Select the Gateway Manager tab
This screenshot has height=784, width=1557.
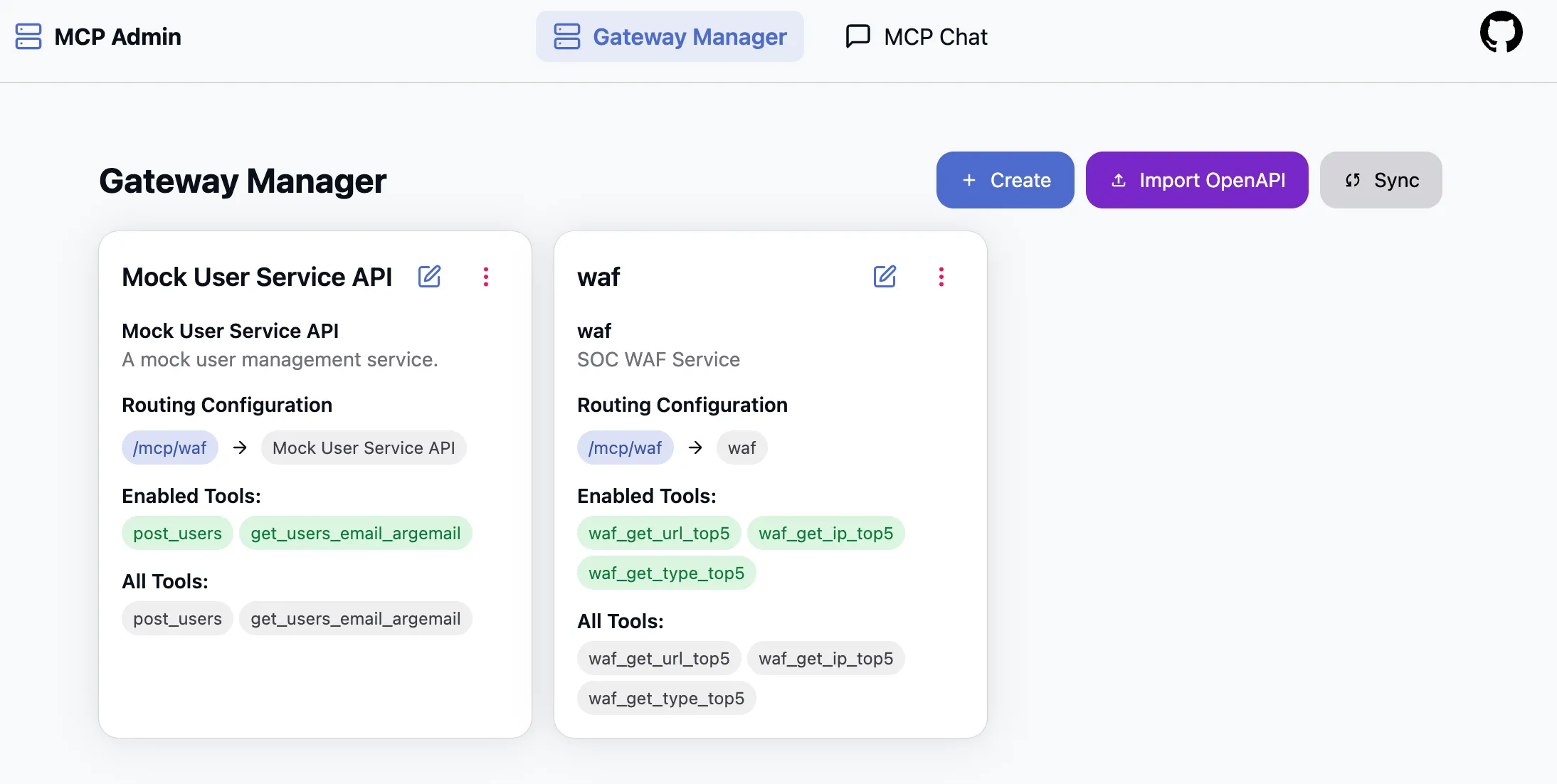[x=670, y=36]
